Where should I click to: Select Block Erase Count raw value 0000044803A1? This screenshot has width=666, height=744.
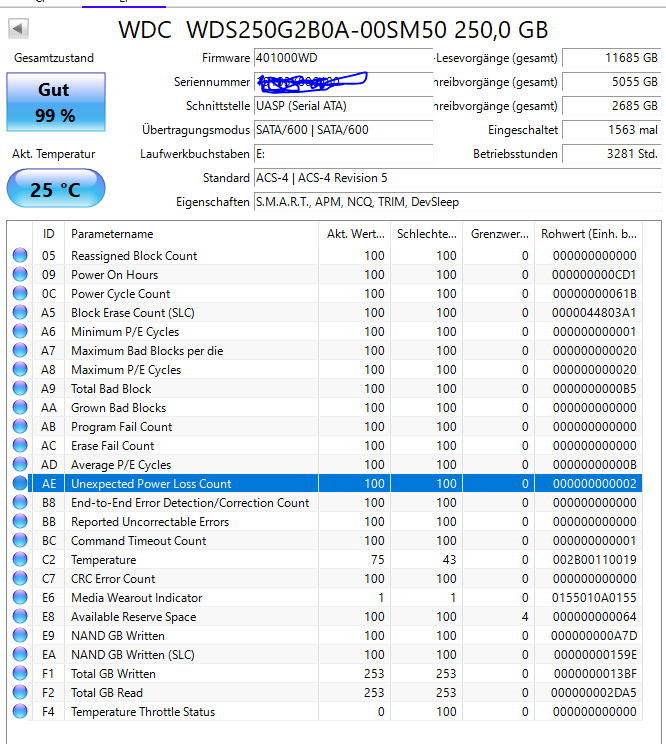tap(594, 313)
